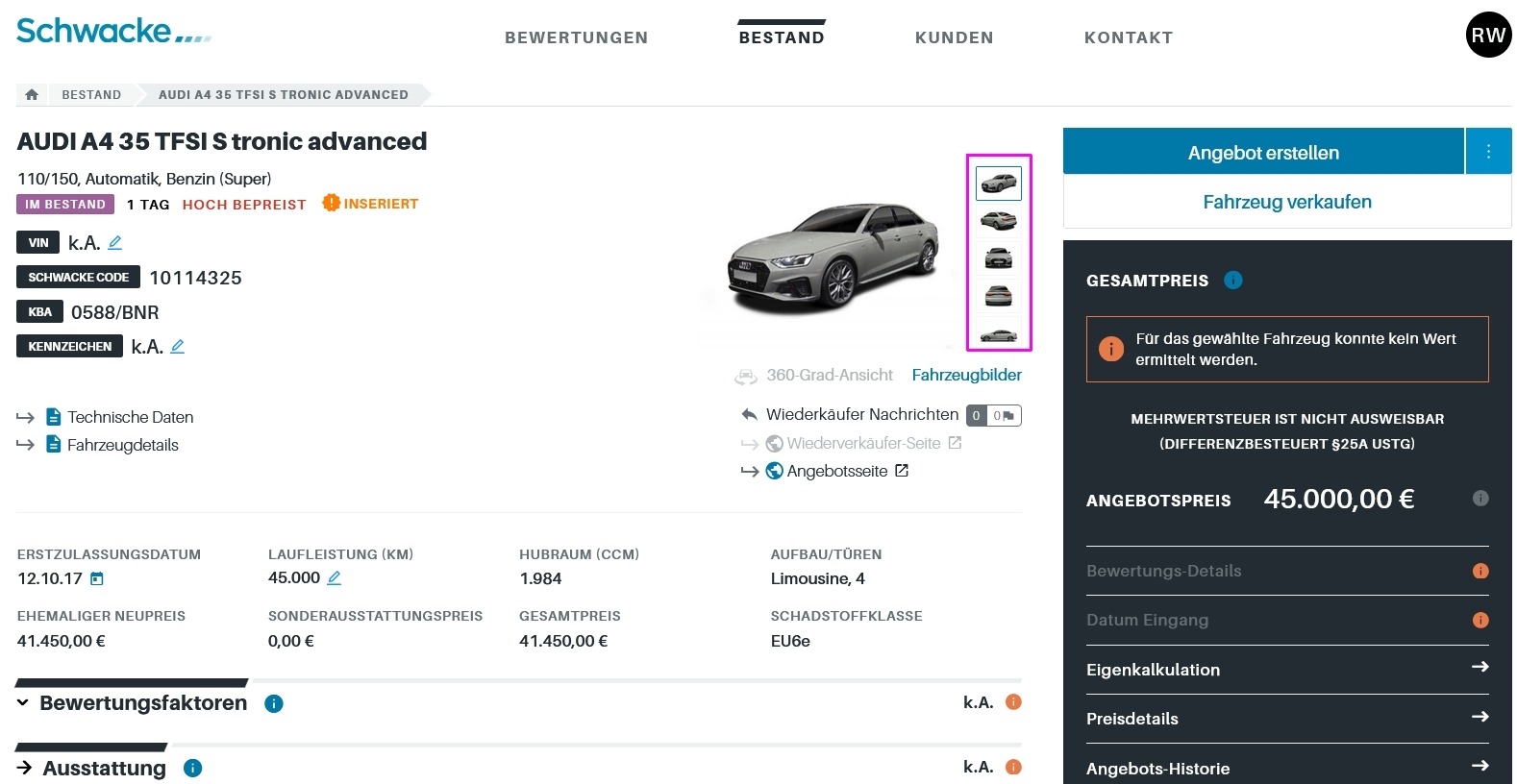
Task: Edit the VIN with pencil icon
Action: click(115, 243)
